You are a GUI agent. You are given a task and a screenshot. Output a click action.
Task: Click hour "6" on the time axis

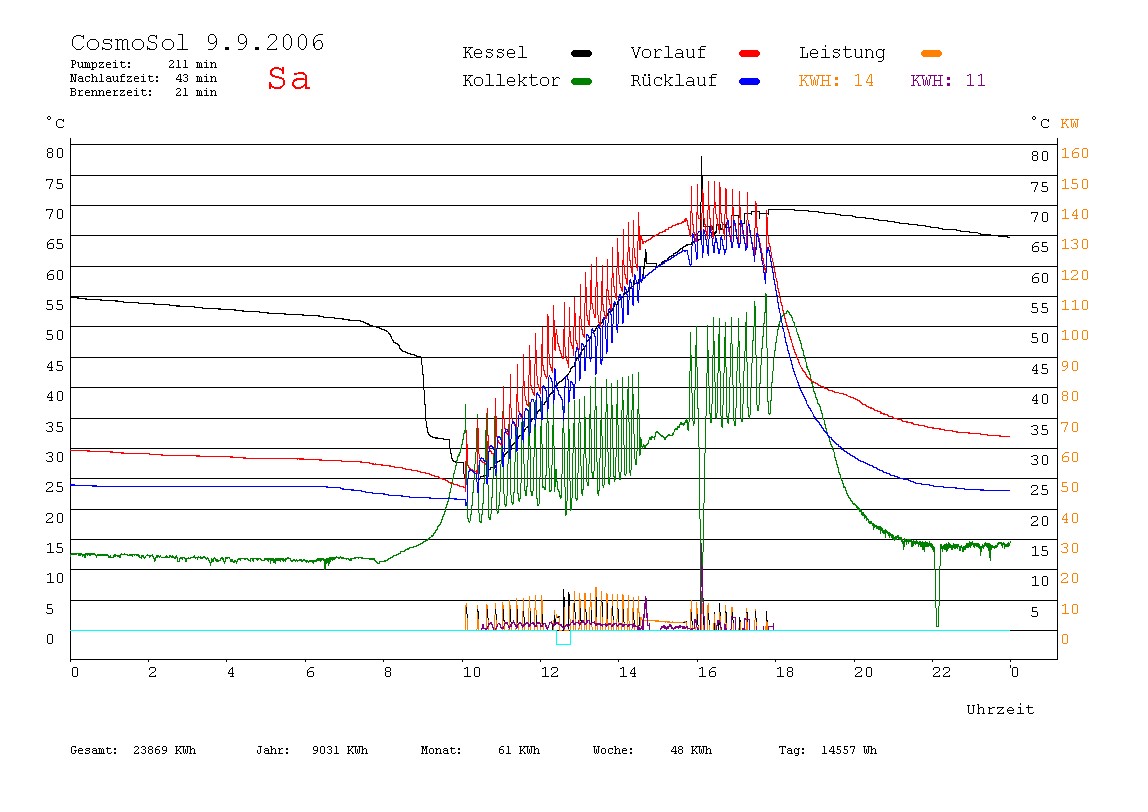[x=310, y=672]
